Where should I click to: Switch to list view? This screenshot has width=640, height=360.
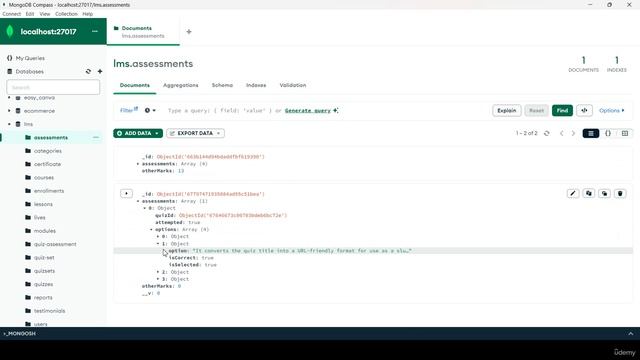tap(591, 133)
